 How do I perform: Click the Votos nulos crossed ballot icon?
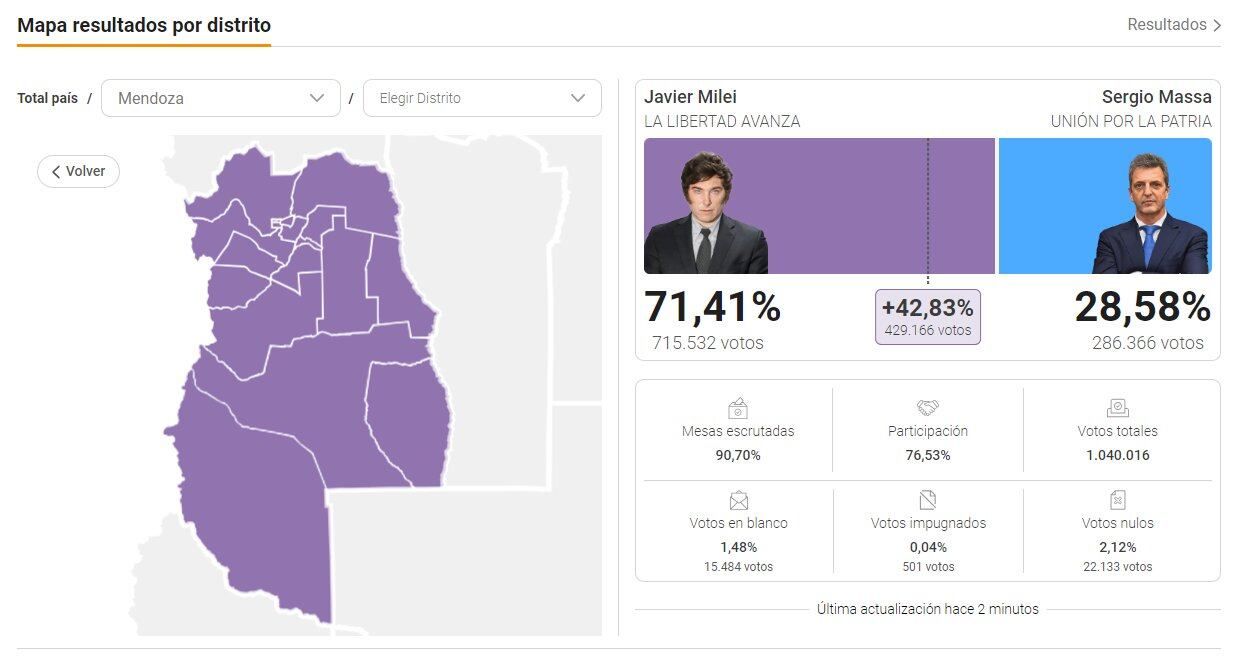1117,500
